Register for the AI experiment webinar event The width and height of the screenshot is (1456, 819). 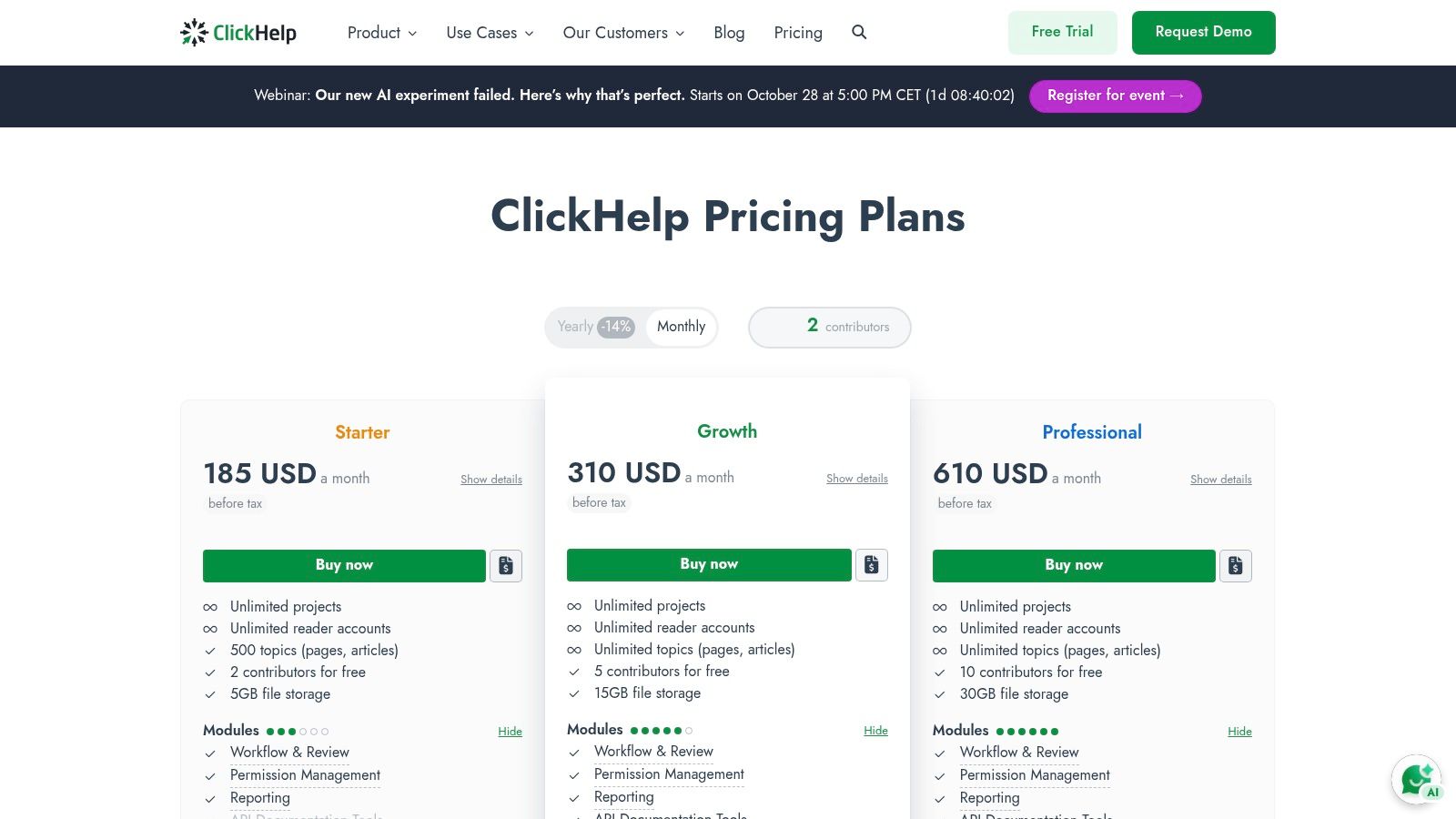[x=1115, y=96]
